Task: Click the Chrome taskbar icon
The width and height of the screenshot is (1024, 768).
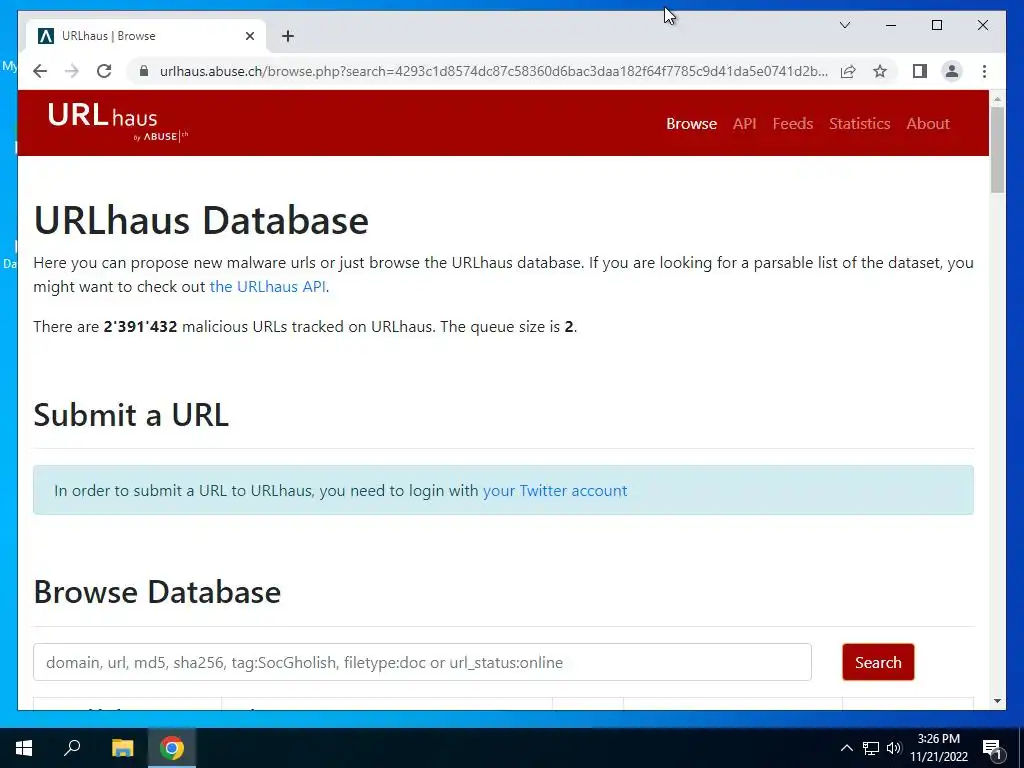Action: [172, 748]
